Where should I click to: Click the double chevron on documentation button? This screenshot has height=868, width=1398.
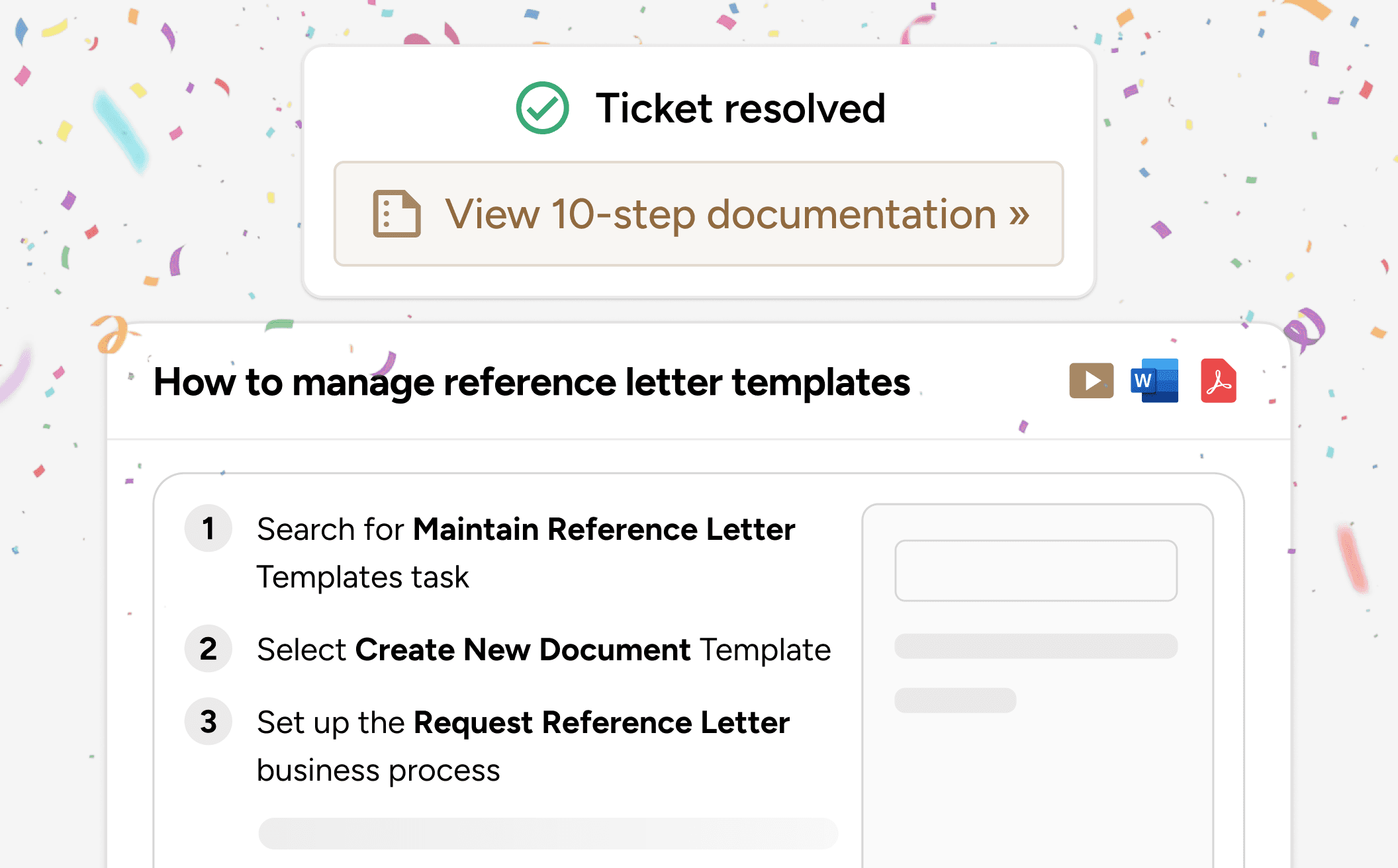[1019, 214]
